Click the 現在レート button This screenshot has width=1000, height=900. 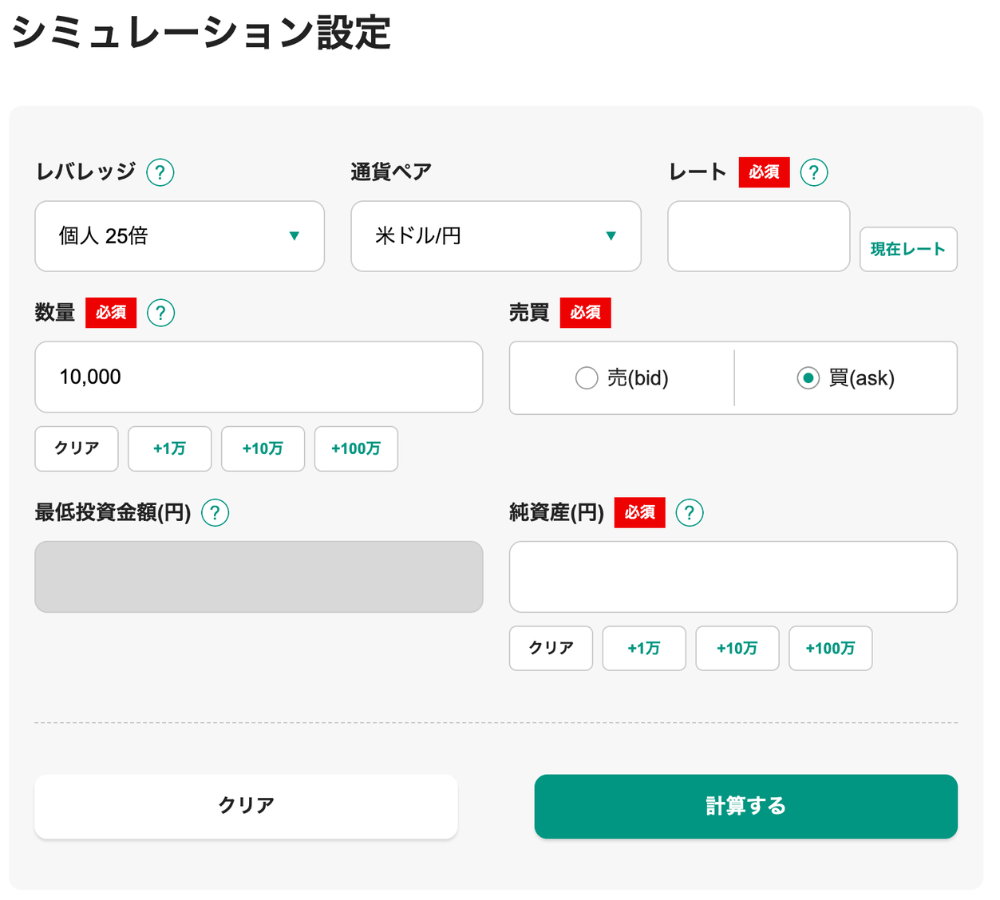[908, 249]
